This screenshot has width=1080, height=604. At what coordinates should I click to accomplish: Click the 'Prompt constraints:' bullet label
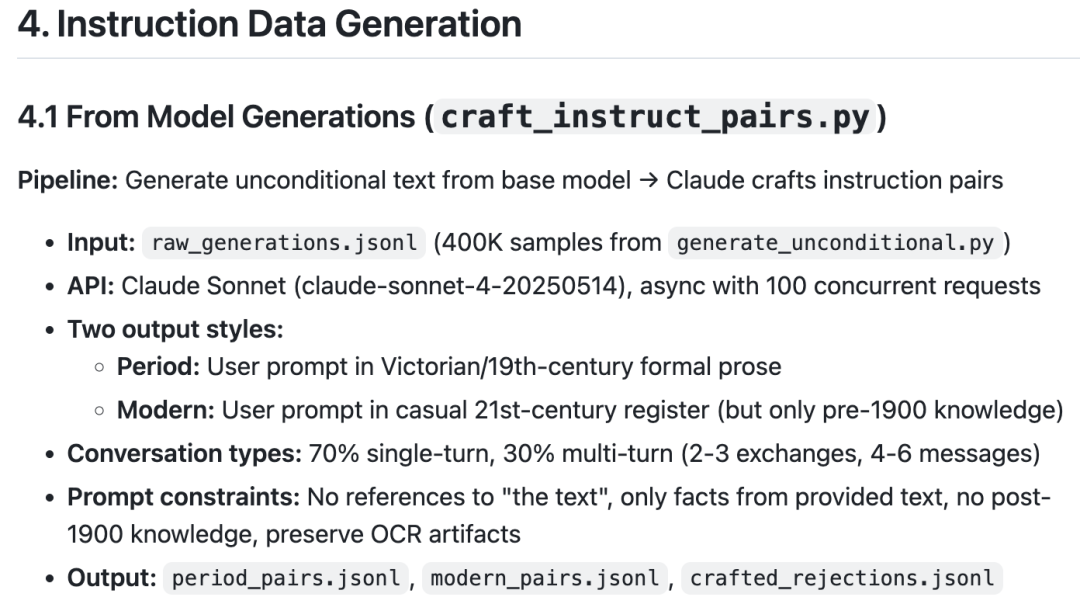point(183,497)
